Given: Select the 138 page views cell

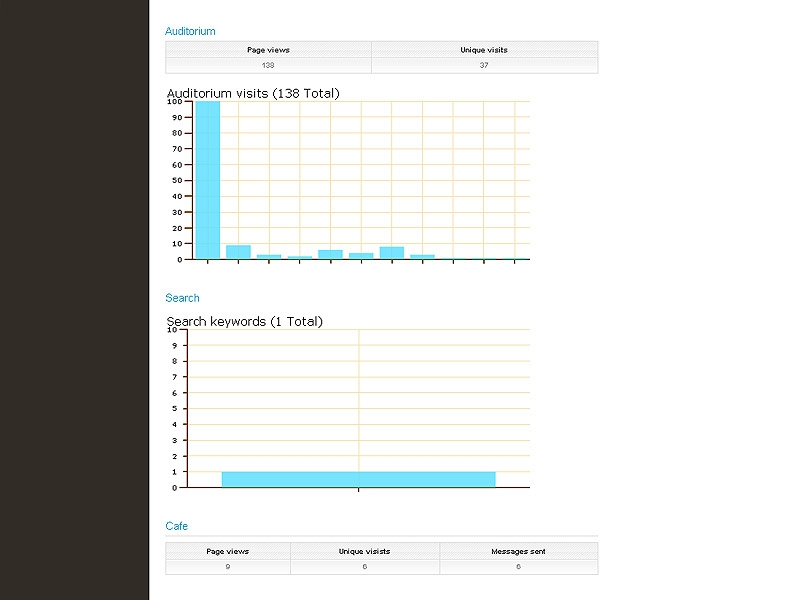Looking at the screenshot, I should click(x=268, y=65).
